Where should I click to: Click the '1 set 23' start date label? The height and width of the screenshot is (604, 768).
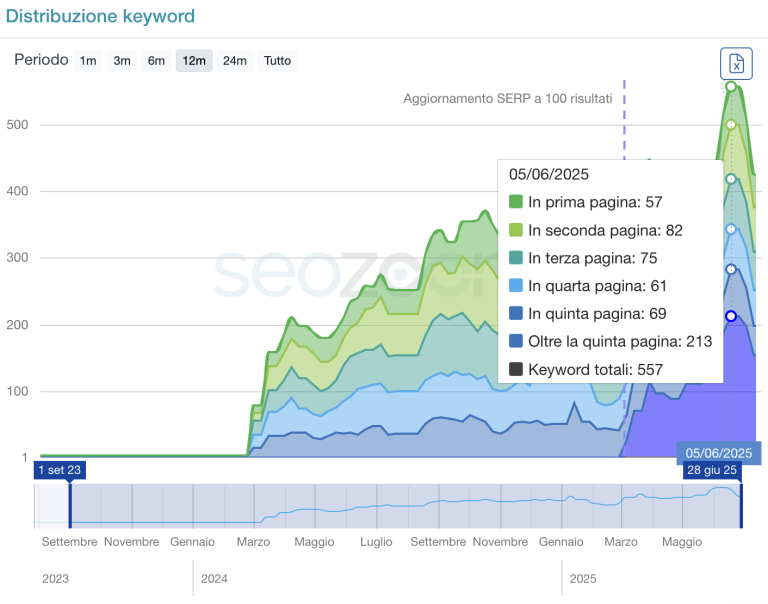[x=59, y=470]
